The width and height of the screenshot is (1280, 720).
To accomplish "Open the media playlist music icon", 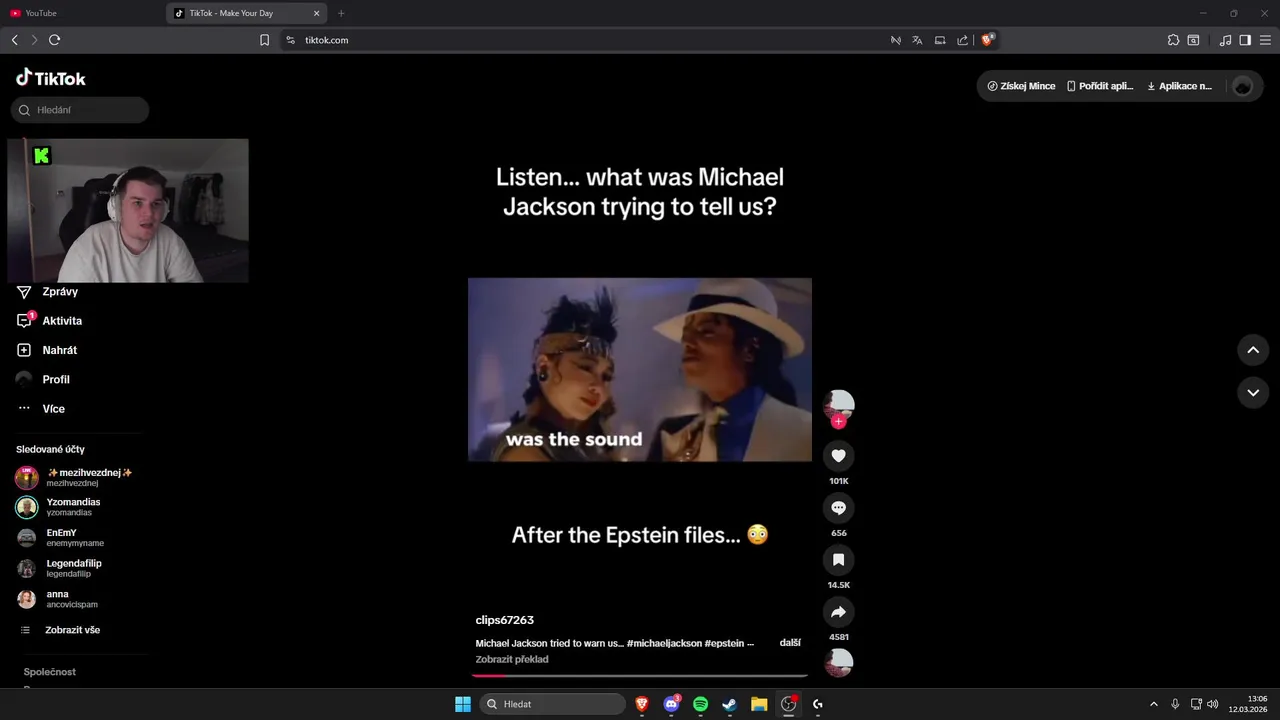I will [1225, 40].
